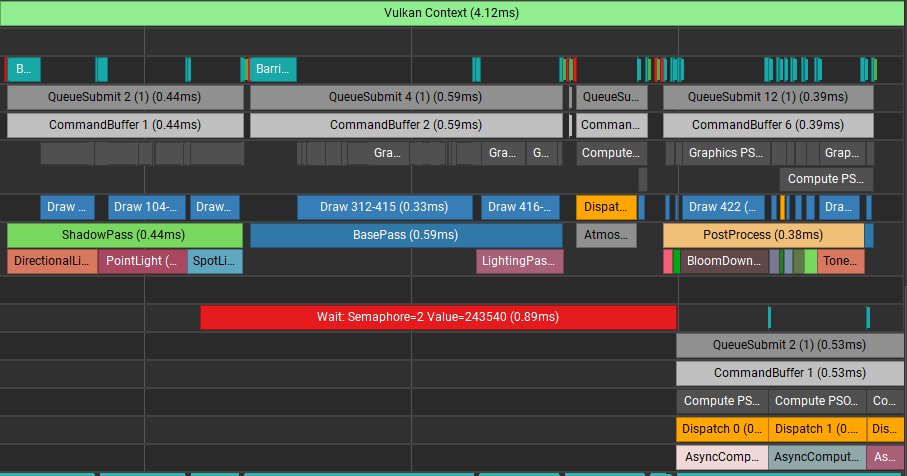Select the Vulkan Context (4.12ms) header bar

452,13
